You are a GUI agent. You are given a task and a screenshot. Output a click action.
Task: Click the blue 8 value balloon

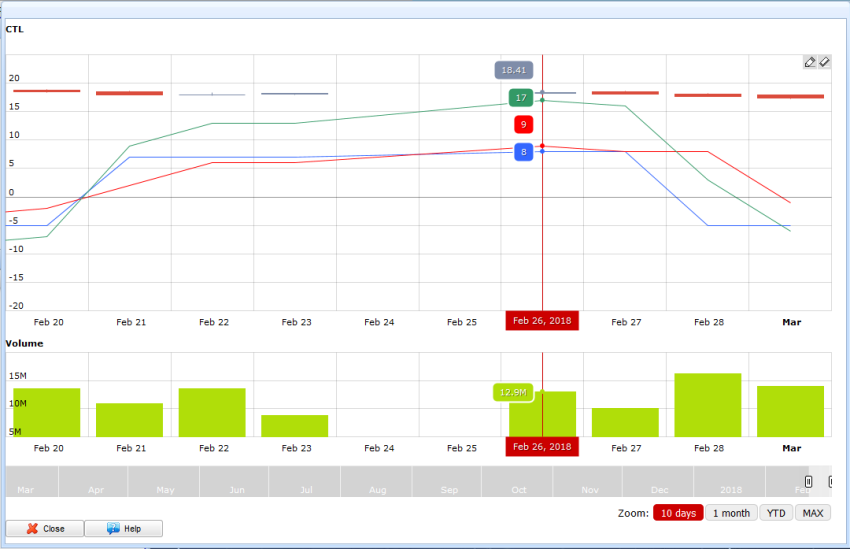click(523, 153)
